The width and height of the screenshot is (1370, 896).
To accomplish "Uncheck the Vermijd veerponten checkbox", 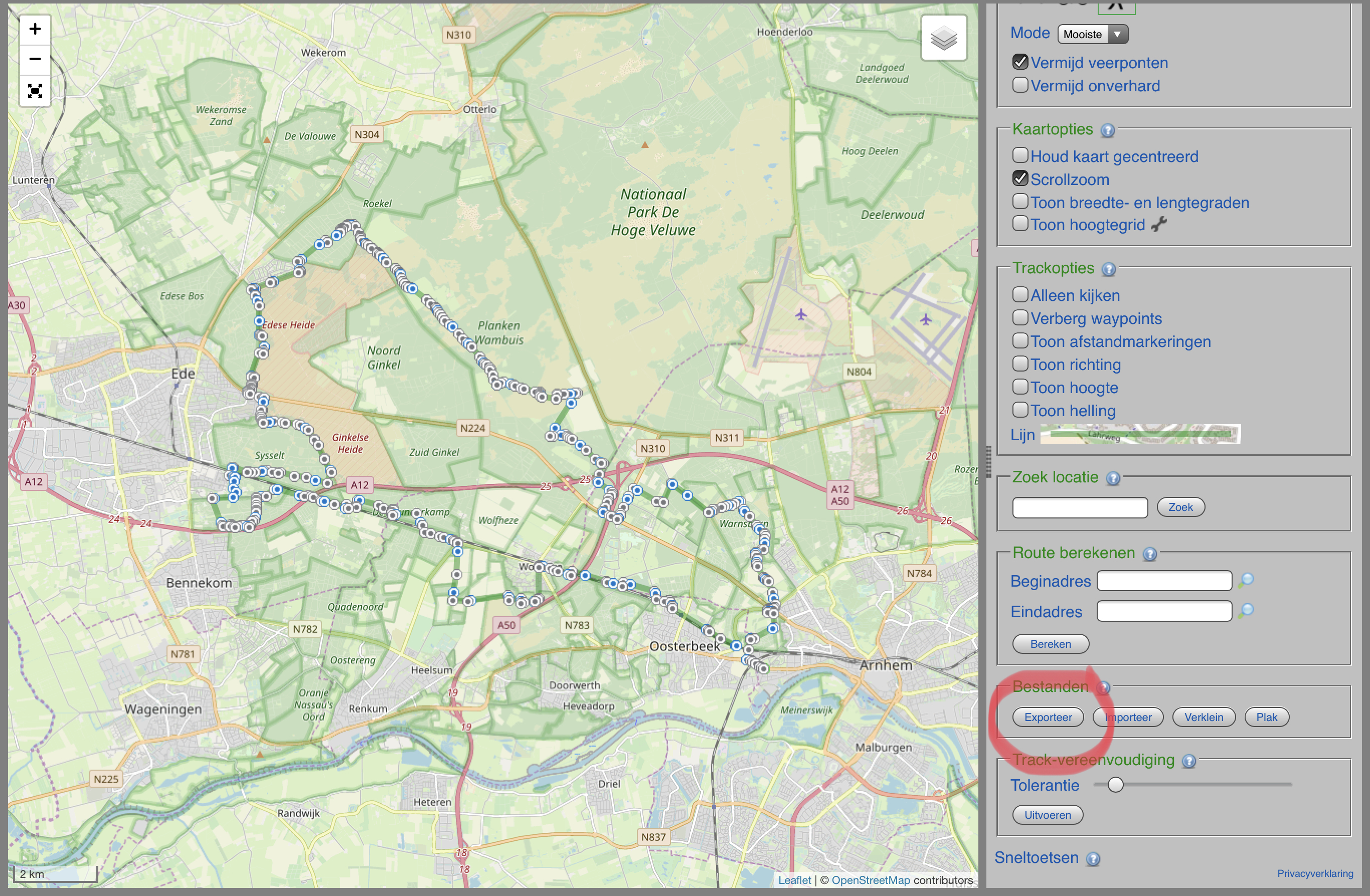I will pyautogui.click(x=1020, y=62).
